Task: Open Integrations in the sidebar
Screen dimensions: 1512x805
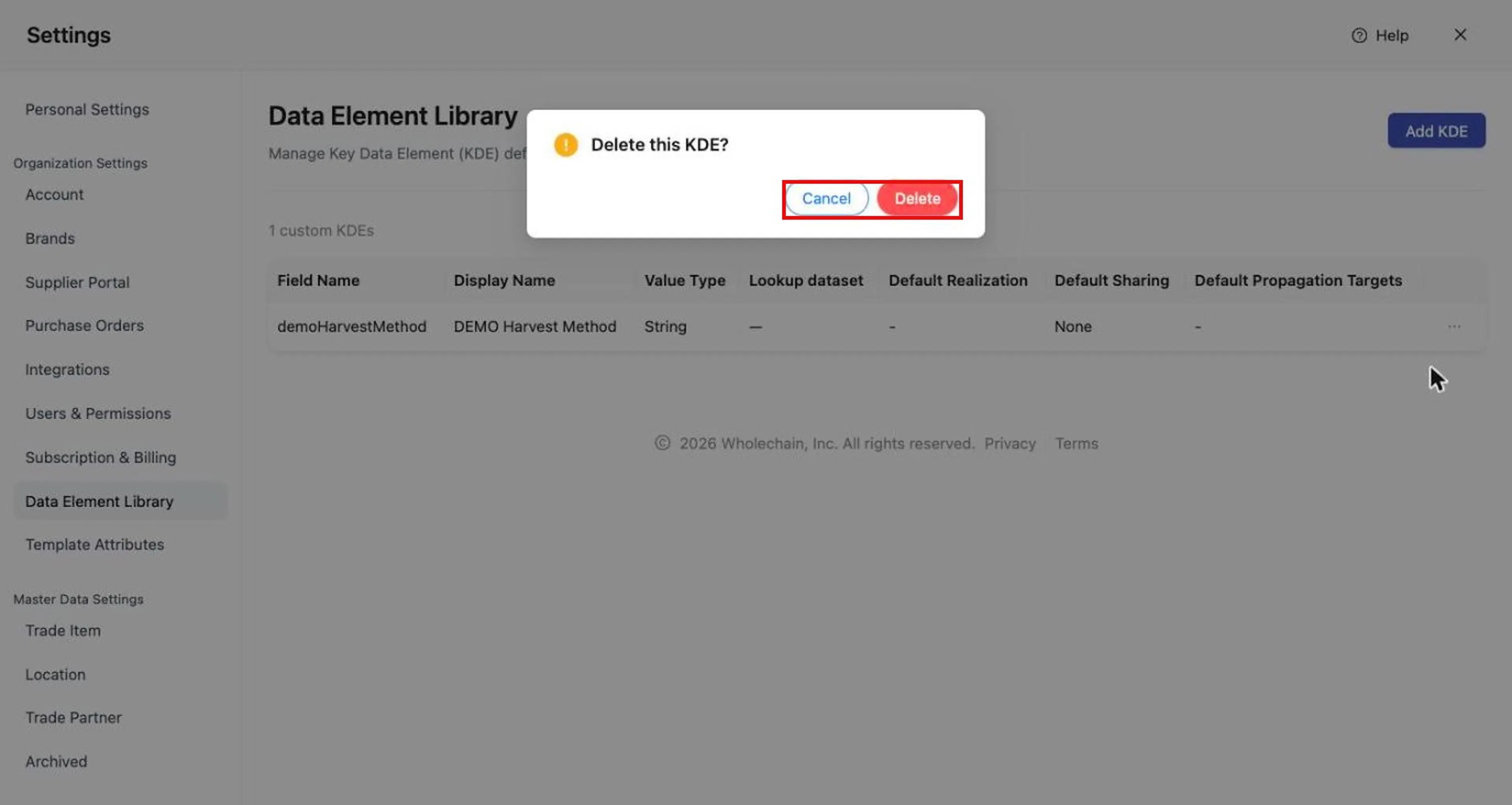Action: (67, 369)
